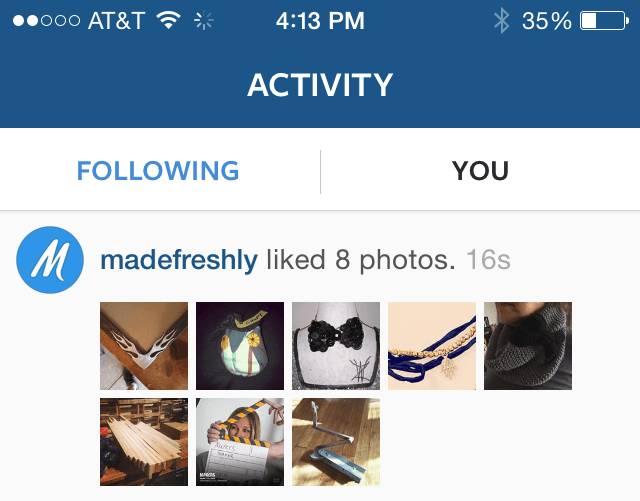
Task: Tap the network activity spinner icon
Action: [203, 20]
